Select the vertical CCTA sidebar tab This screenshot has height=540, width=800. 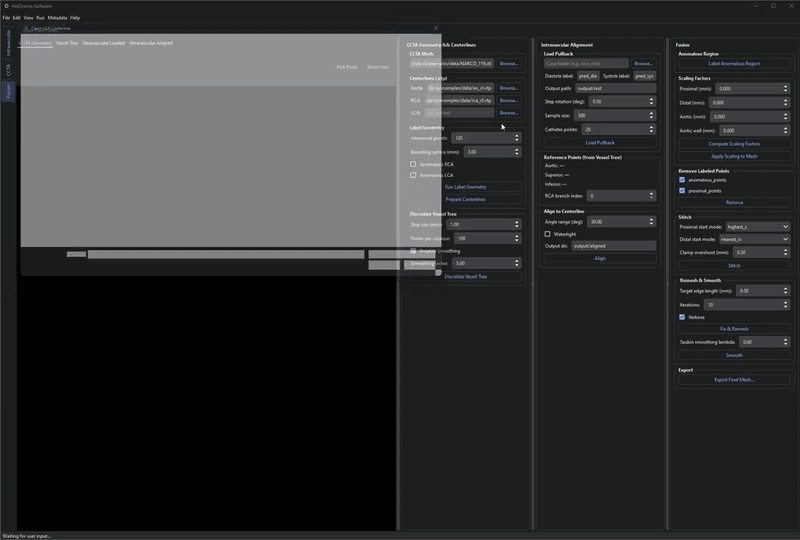point(8,70)
